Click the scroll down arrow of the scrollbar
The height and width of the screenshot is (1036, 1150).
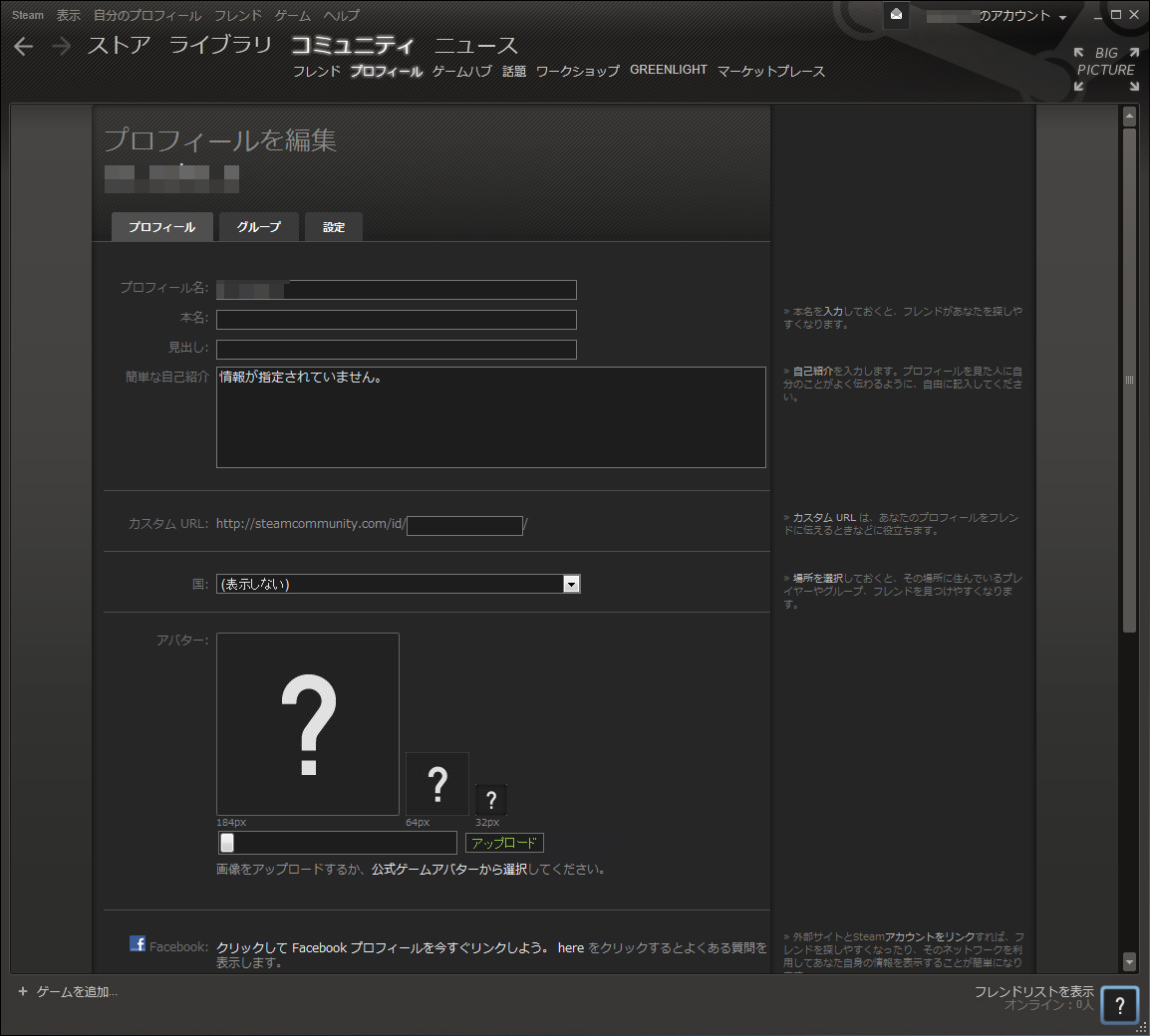pos(1129,961)
